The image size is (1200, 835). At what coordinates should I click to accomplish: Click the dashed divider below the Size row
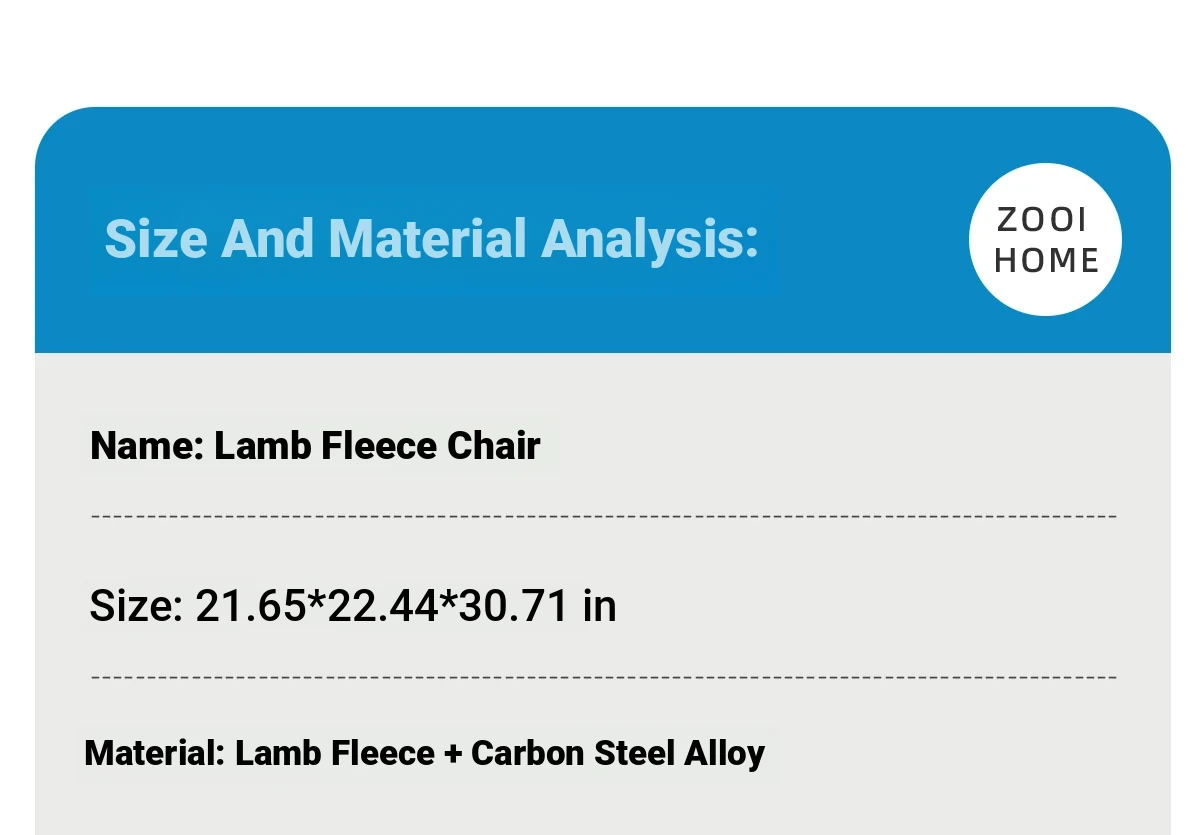coord(603,677)
